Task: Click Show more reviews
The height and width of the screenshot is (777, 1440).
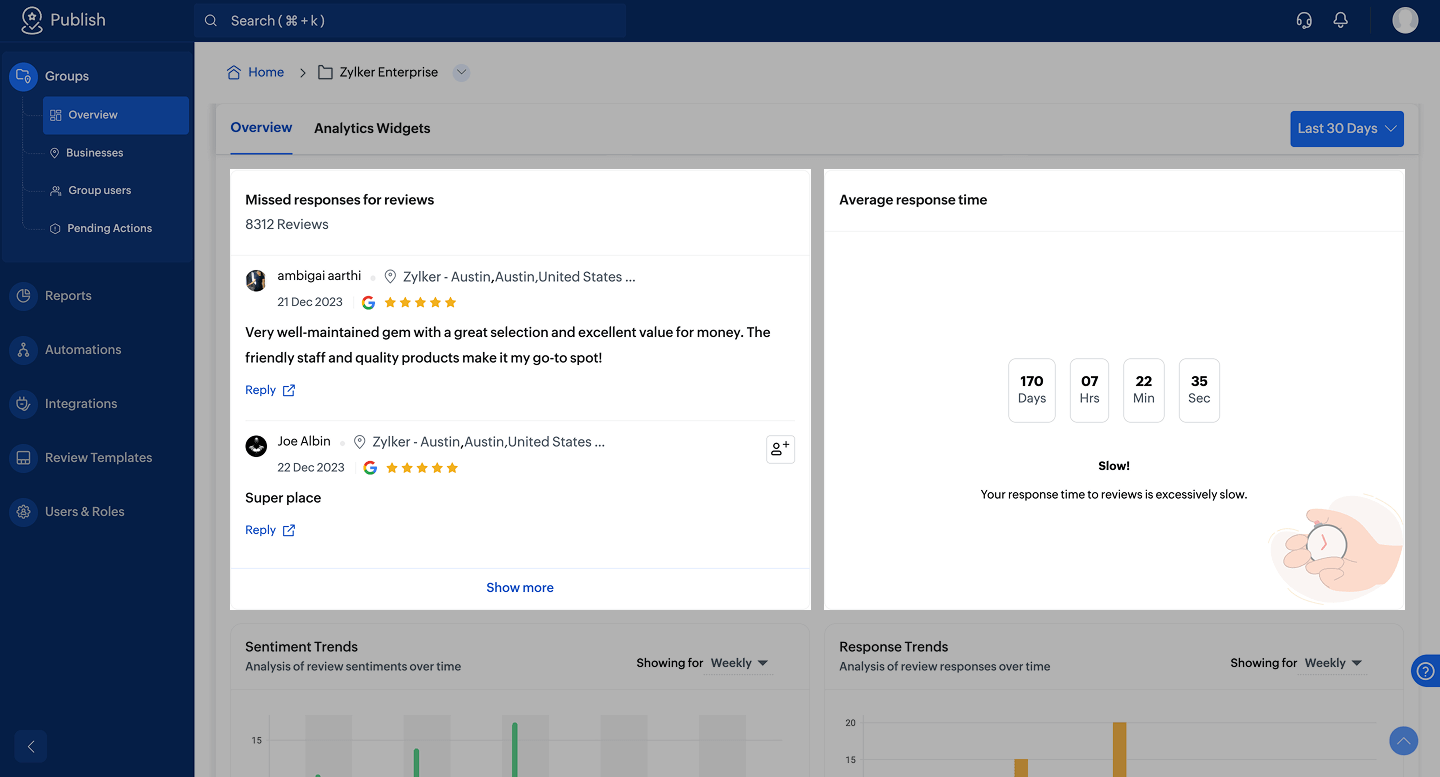Action: click(x=520, y=588)
